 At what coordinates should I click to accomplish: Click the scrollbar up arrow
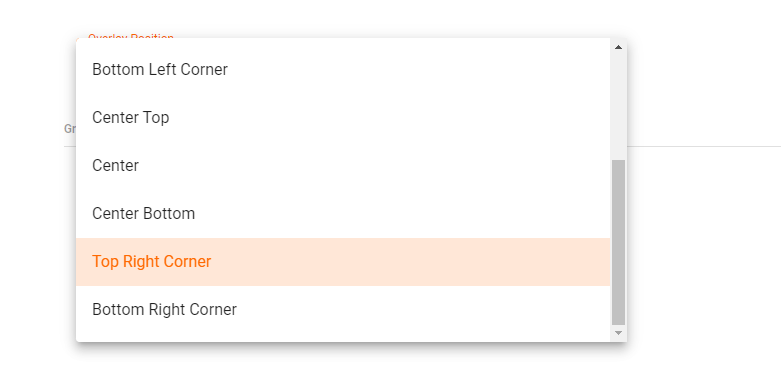(x=618, y=47)
